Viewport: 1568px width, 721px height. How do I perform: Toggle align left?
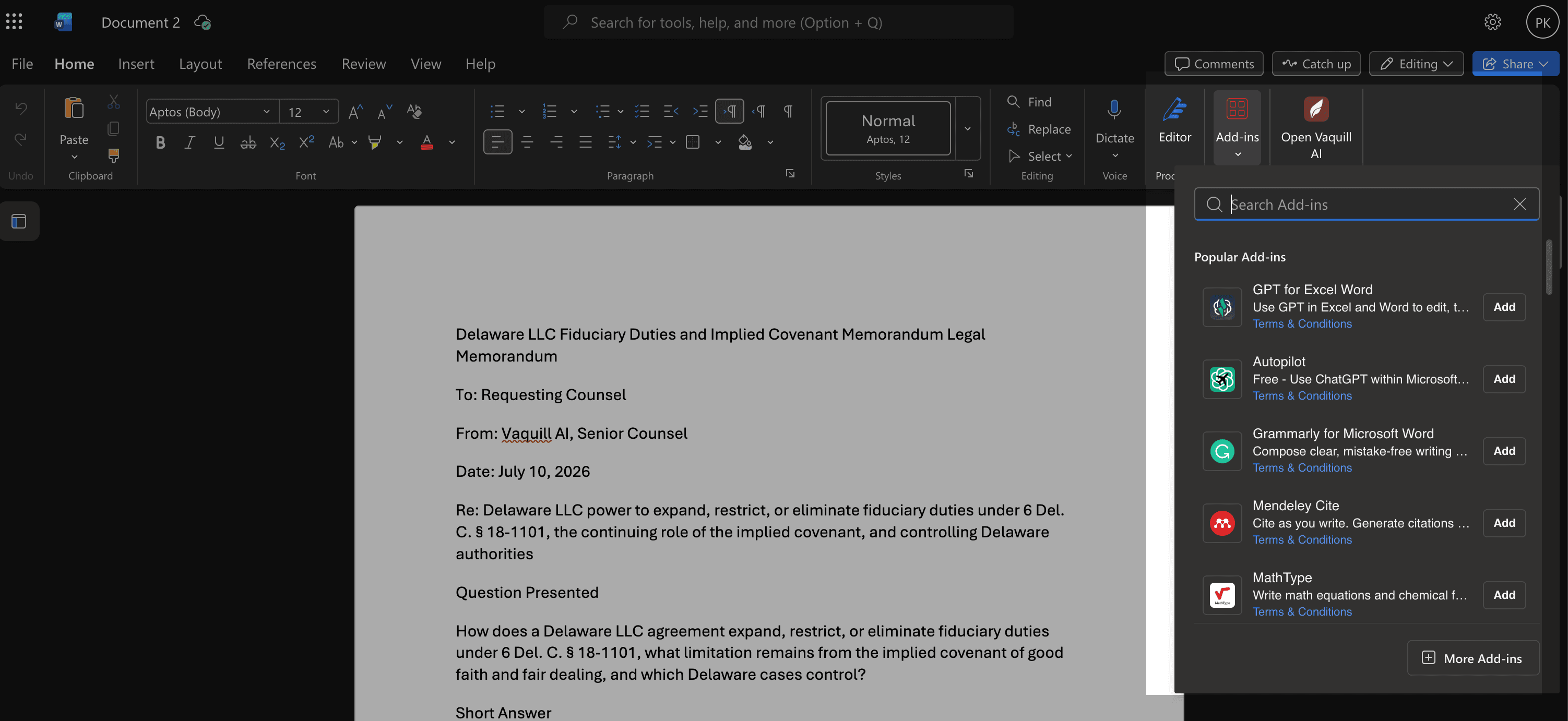pos(497,142)
